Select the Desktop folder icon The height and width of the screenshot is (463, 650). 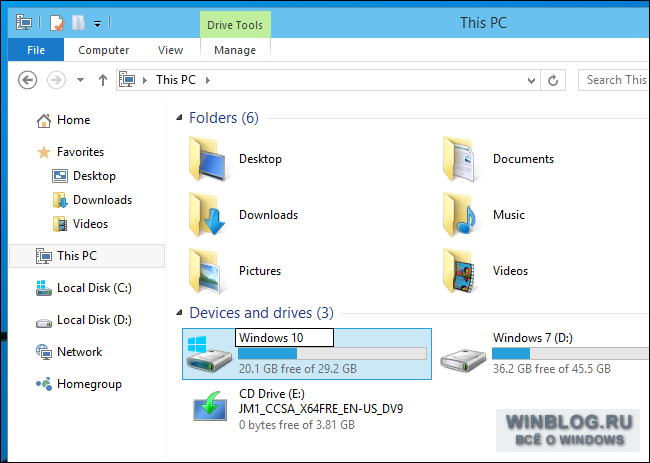[207, 159]
